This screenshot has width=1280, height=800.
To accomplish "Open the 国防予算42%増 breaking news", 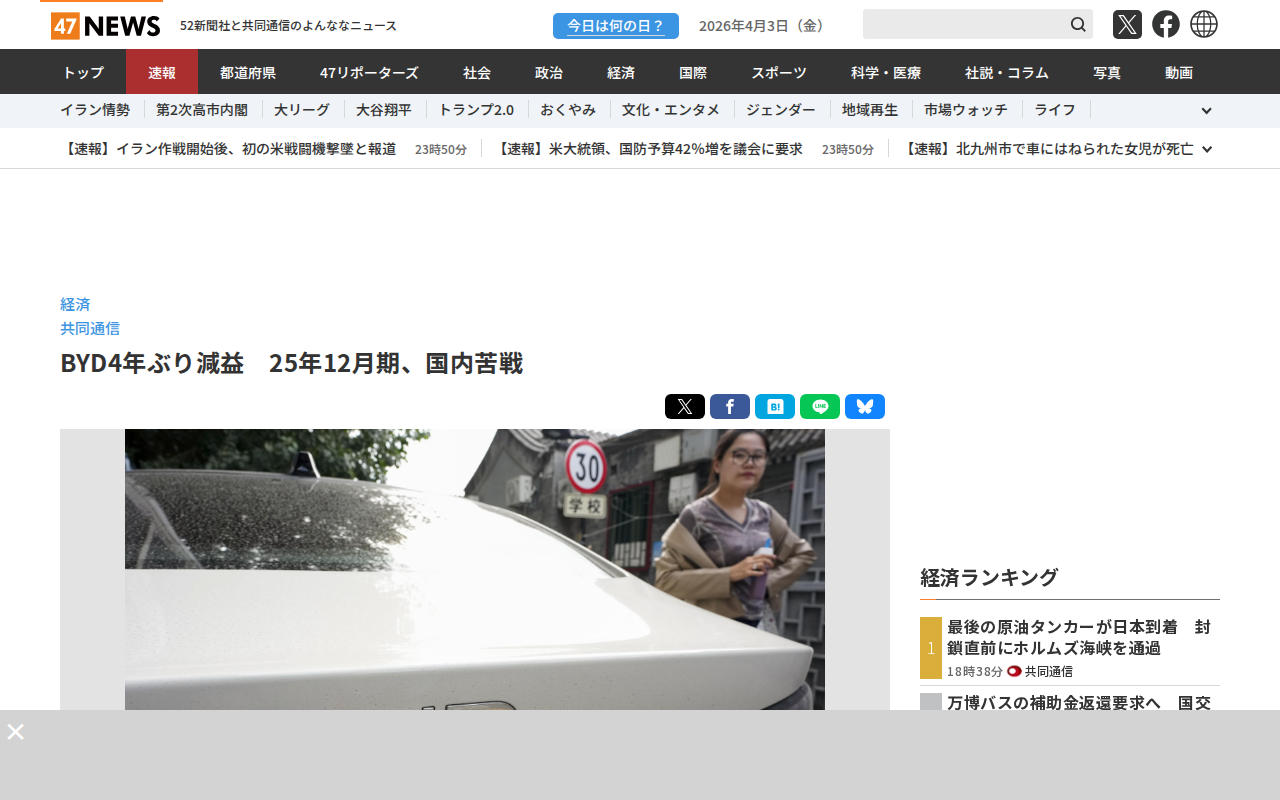I will click(649, 149).
